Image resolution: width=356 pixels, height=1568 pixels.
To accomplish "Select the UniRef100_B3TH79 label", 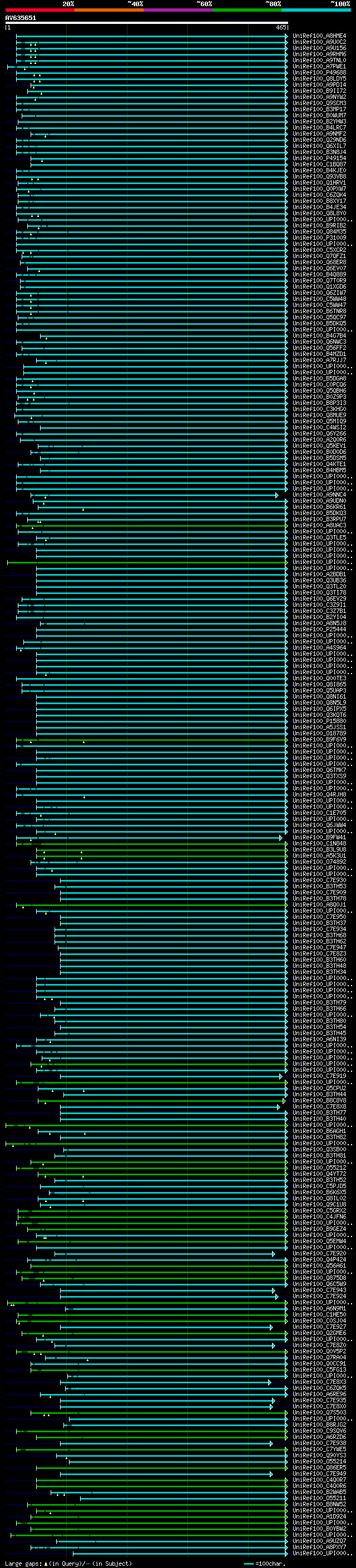I will (319, 1002).
